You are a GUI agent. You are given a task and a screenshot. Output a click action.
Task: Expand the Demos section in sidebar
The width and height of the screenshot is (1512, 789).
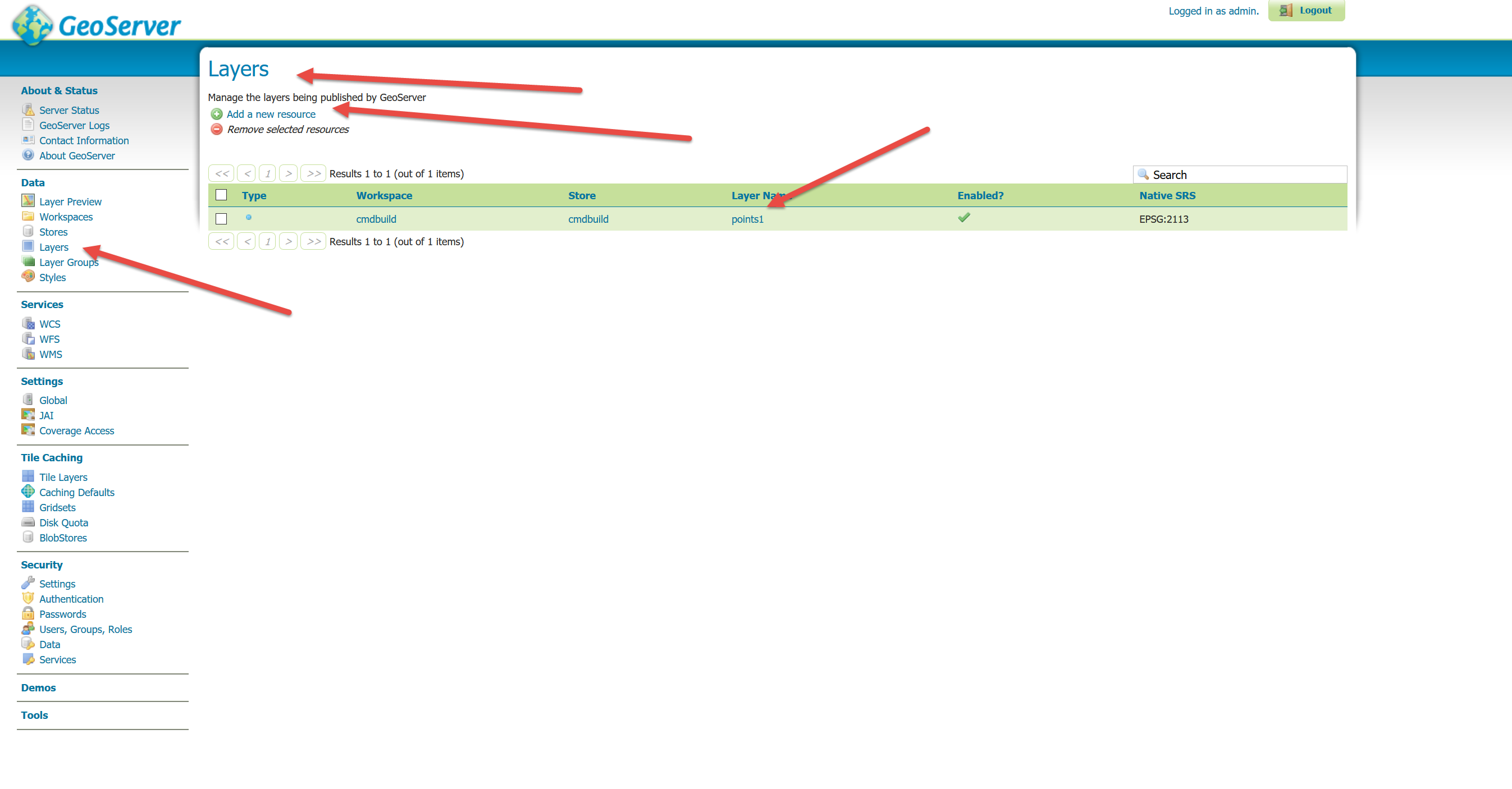tap(38, 687)
